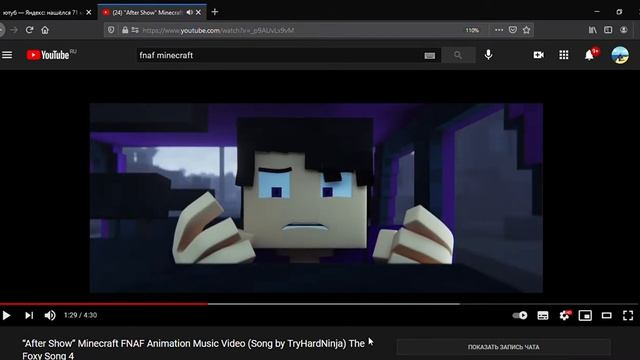640x360 pixels.
Task: Bookmark this page with the star
Action: point(527,30)
